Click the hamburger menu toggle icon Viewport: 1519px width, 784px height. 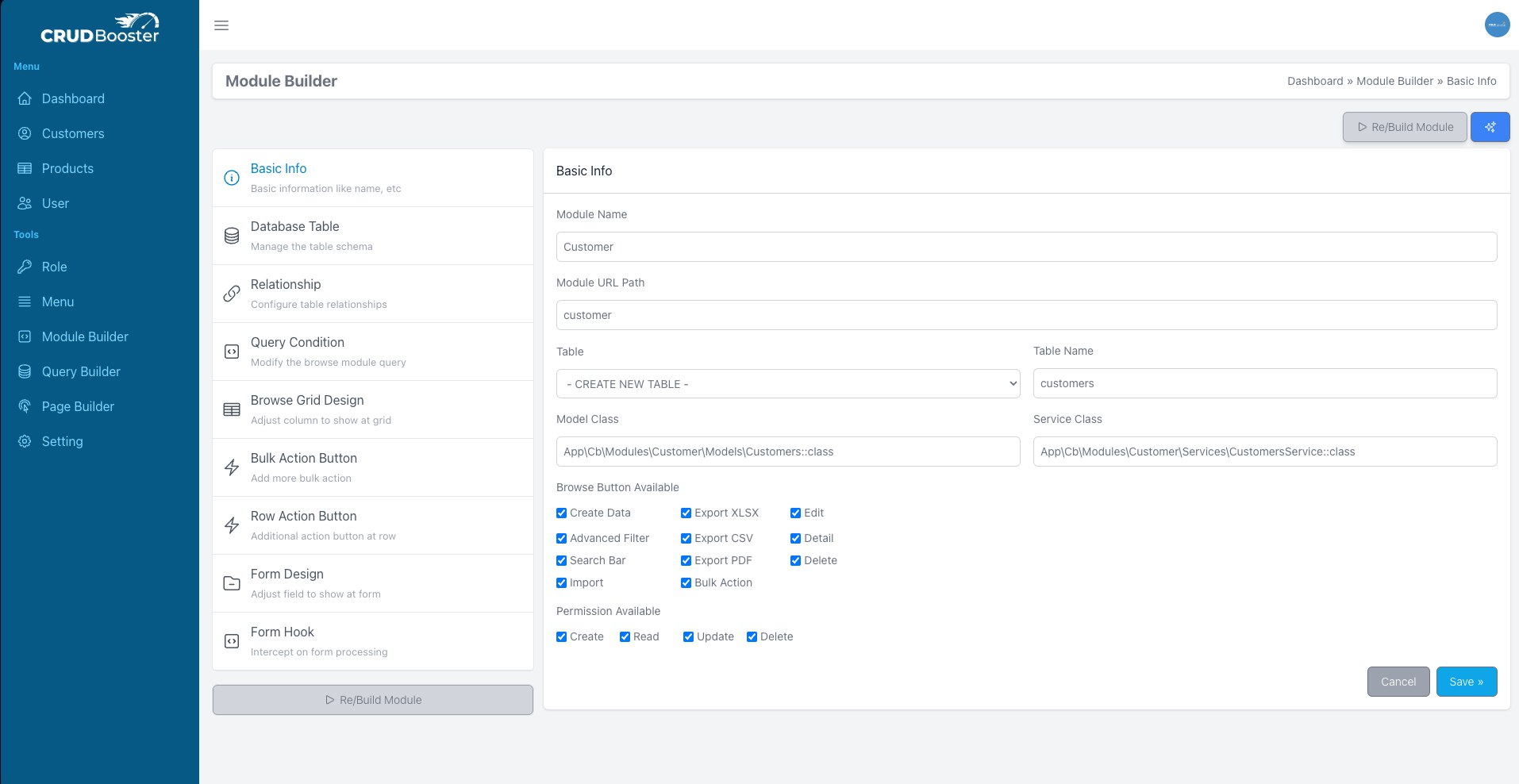221,25
